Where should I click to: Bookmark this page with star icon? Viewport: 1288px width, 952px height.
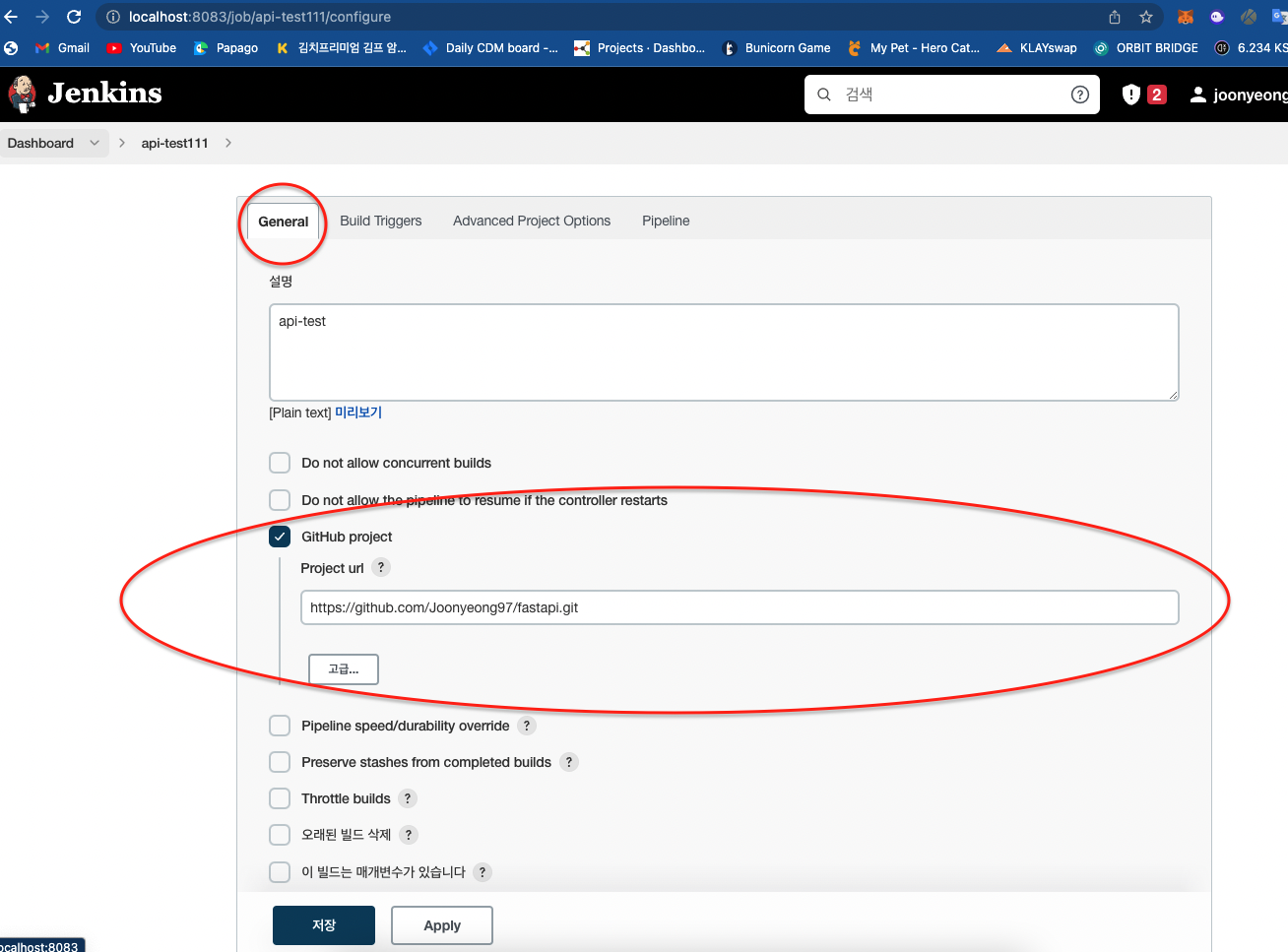point(1146,17)
